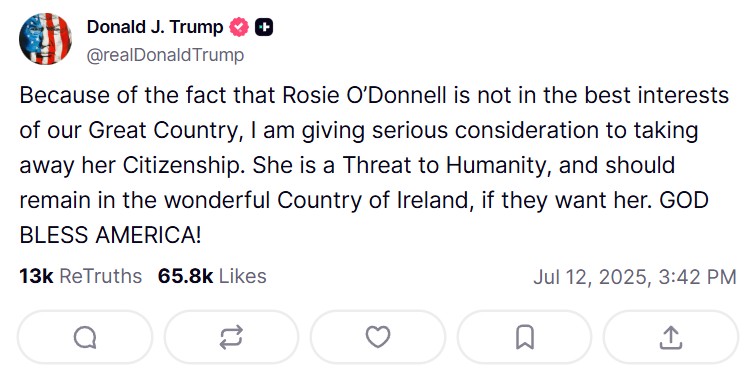Click the black plus badge beside the name
This screenshot has height=381, width=753.
[264, 27]
